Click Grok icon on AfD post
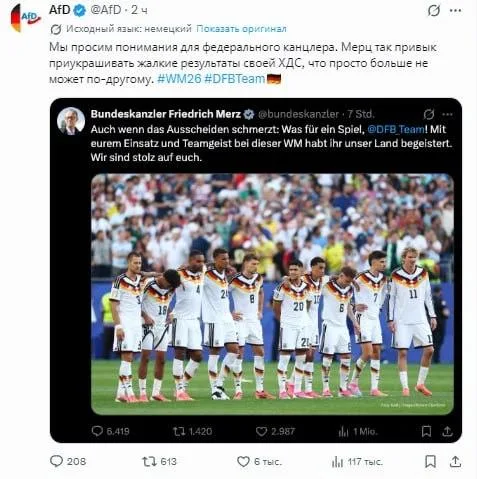 click(434, 11)
